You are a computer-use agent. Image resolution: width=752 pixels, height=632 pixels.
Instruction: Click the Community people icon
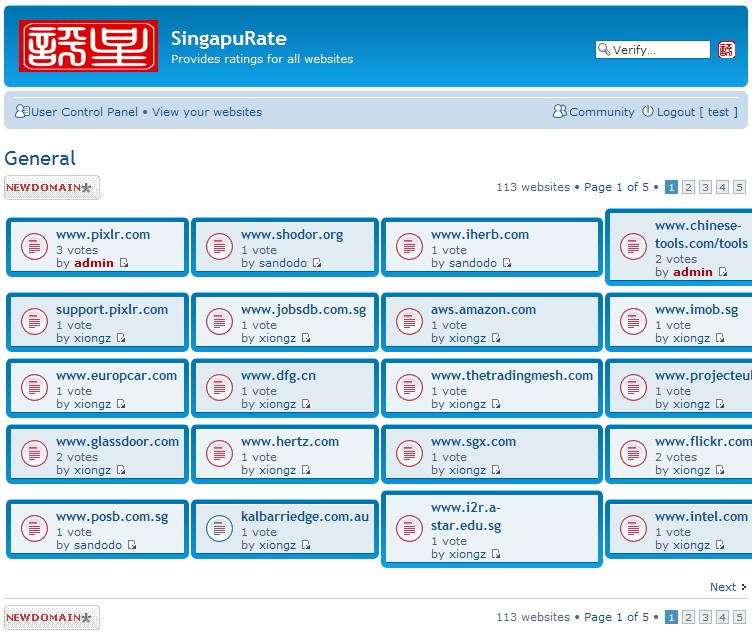click(559, 111)
